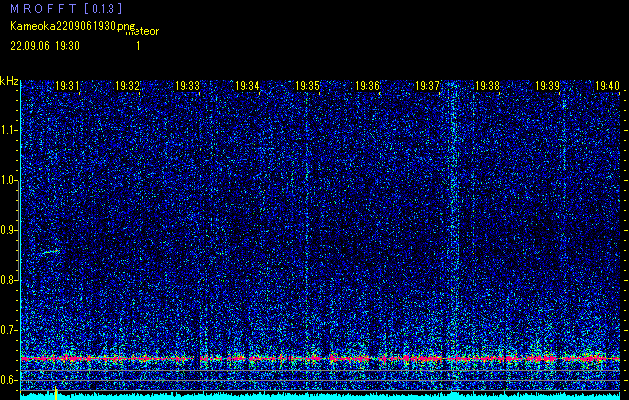Click the 19:40 time axis label
629x400 pixels.
point(607,86)
